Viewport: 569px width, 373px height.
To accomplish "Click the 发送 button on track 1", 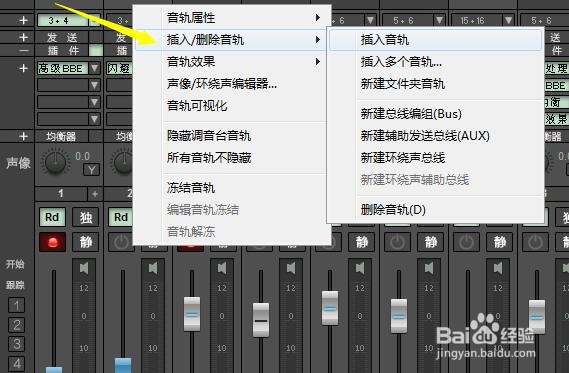I will [62, 37].
